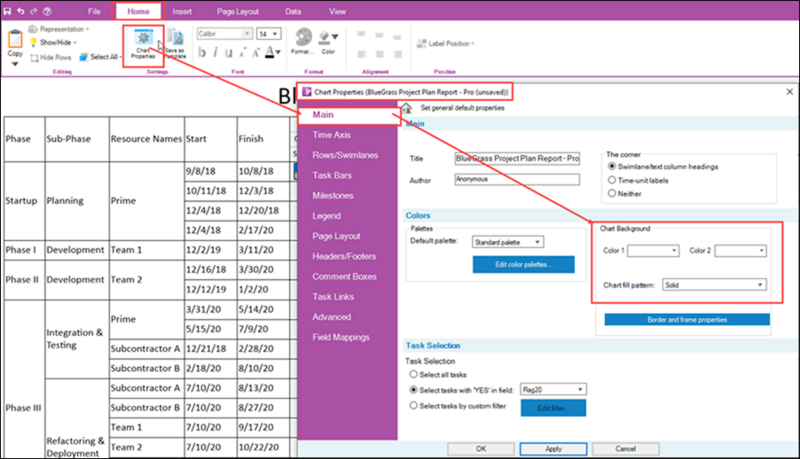The width and height of the screenshot is (800, 459).
Task: Choose the Select all tasks radio option
Action: pyautogui.click(x=414, y=374)
